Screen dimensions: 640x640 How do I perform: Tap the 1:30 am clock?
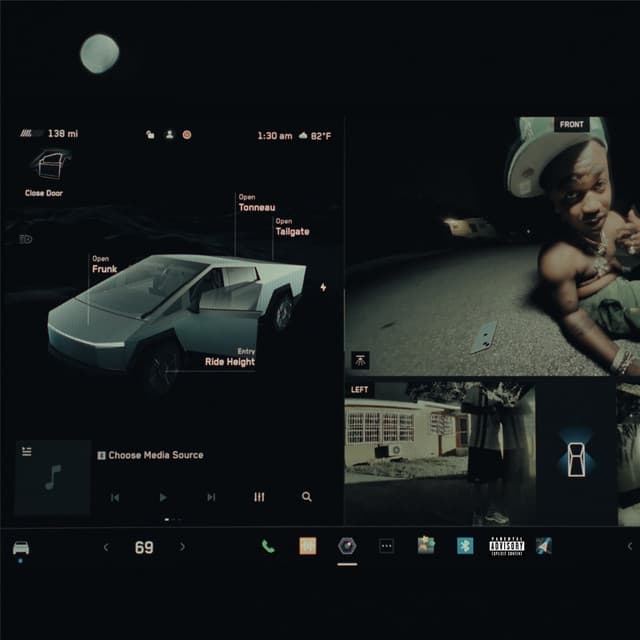pos(275,136)
